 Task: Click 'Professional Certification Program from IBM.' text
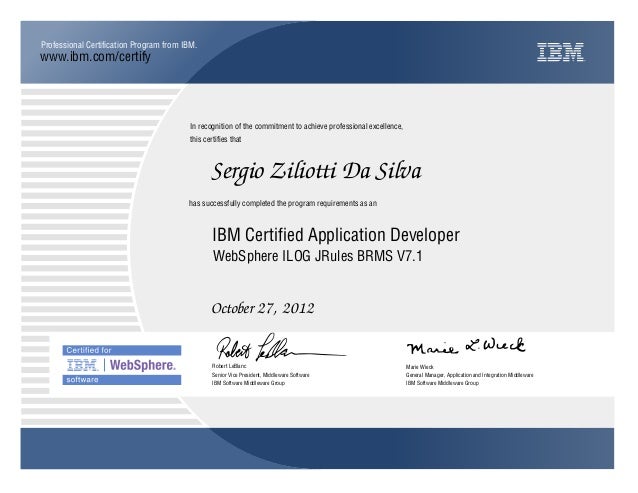pyautogui.click(x=119, y=45)
